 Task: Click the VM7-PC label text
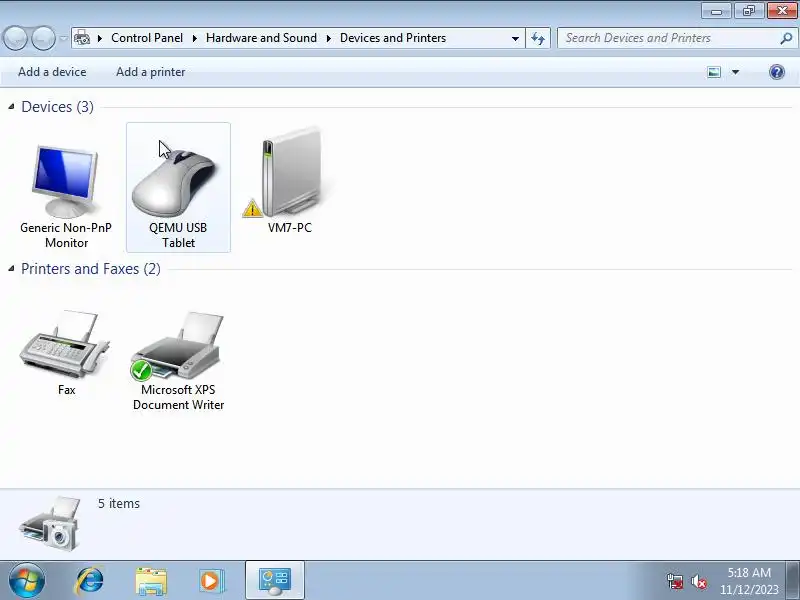click(x=290, y=228)
